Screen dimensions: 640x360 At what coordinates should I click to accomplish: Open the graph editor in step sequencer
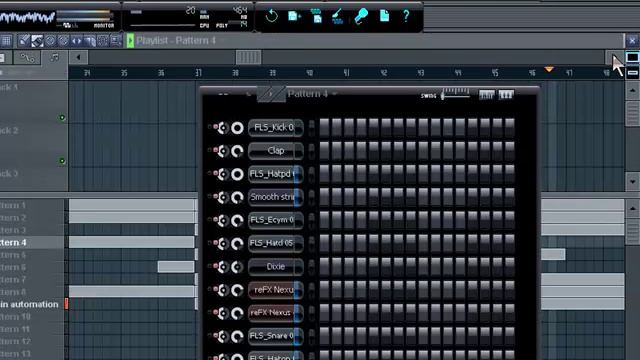[487, 95]
